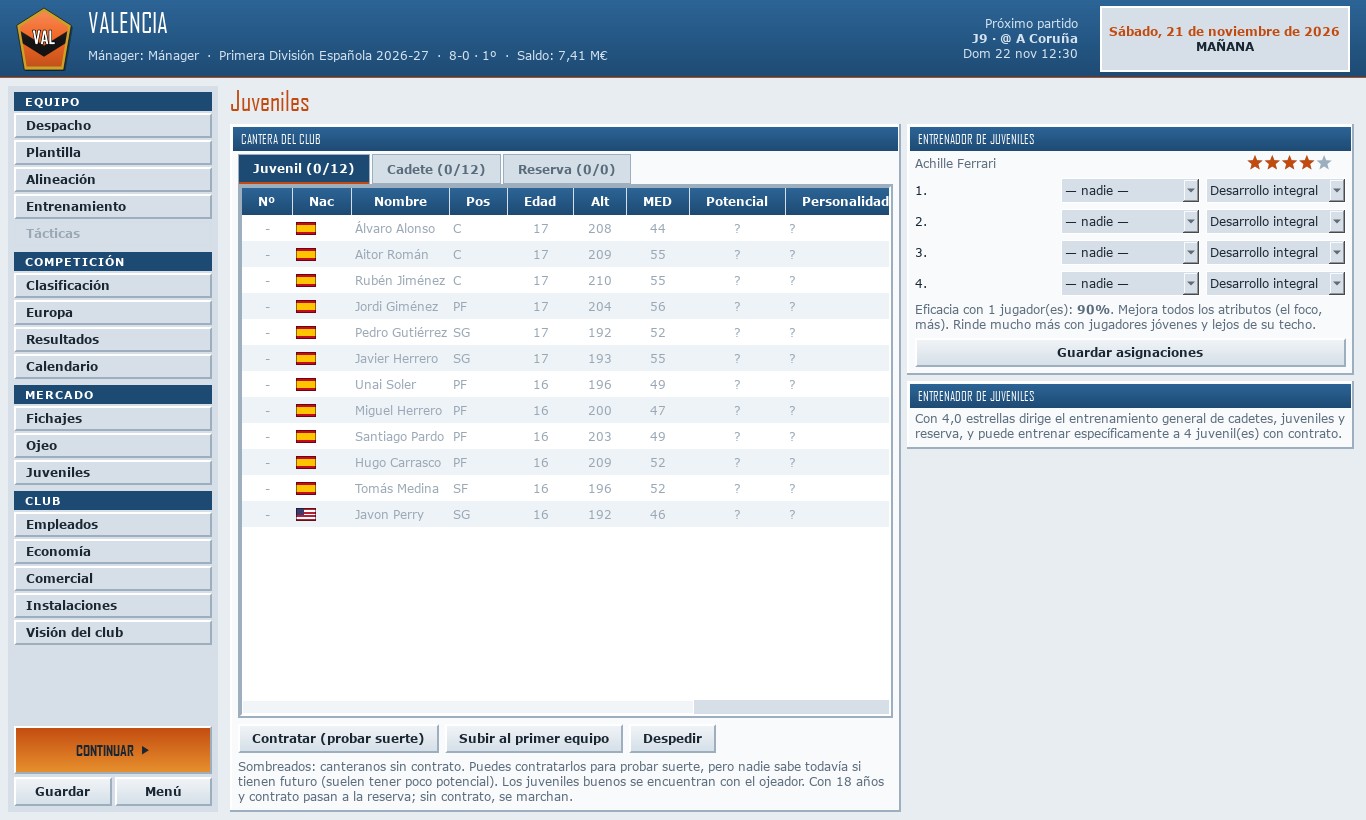Select Javon Perry row
1366x820 pixels.
tap(565, 515)
